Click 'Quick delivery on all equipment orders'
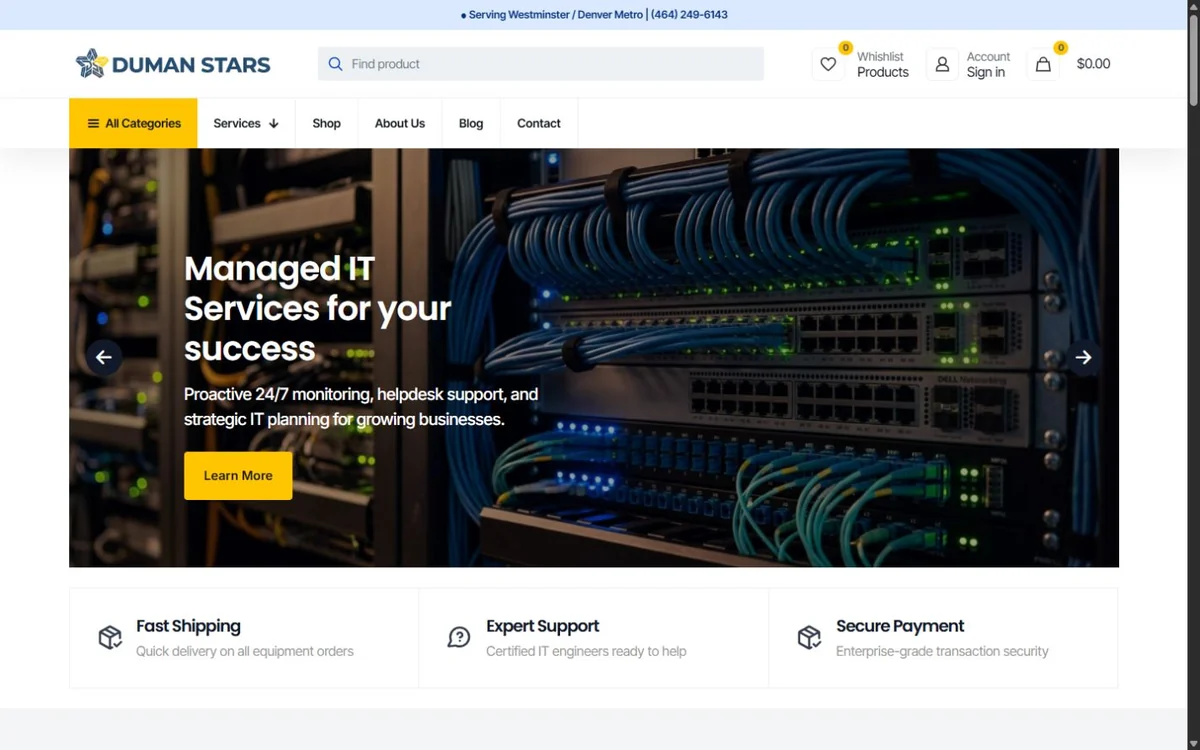Image resolution: width=1200 pixels, height=750 pixels. tap(245, 651)
